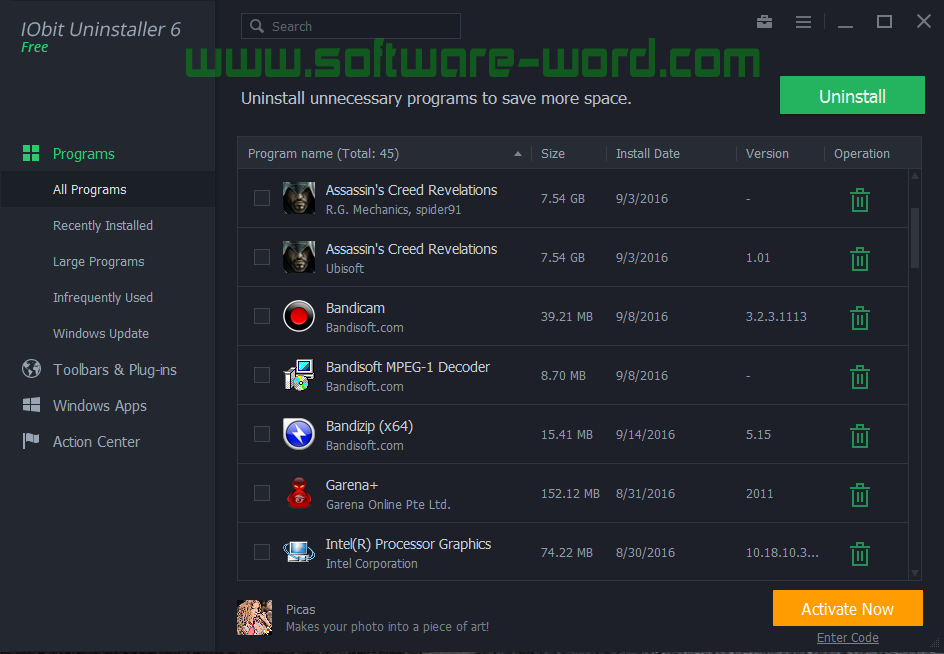Show Large Programs list

(x=99, y=262)
